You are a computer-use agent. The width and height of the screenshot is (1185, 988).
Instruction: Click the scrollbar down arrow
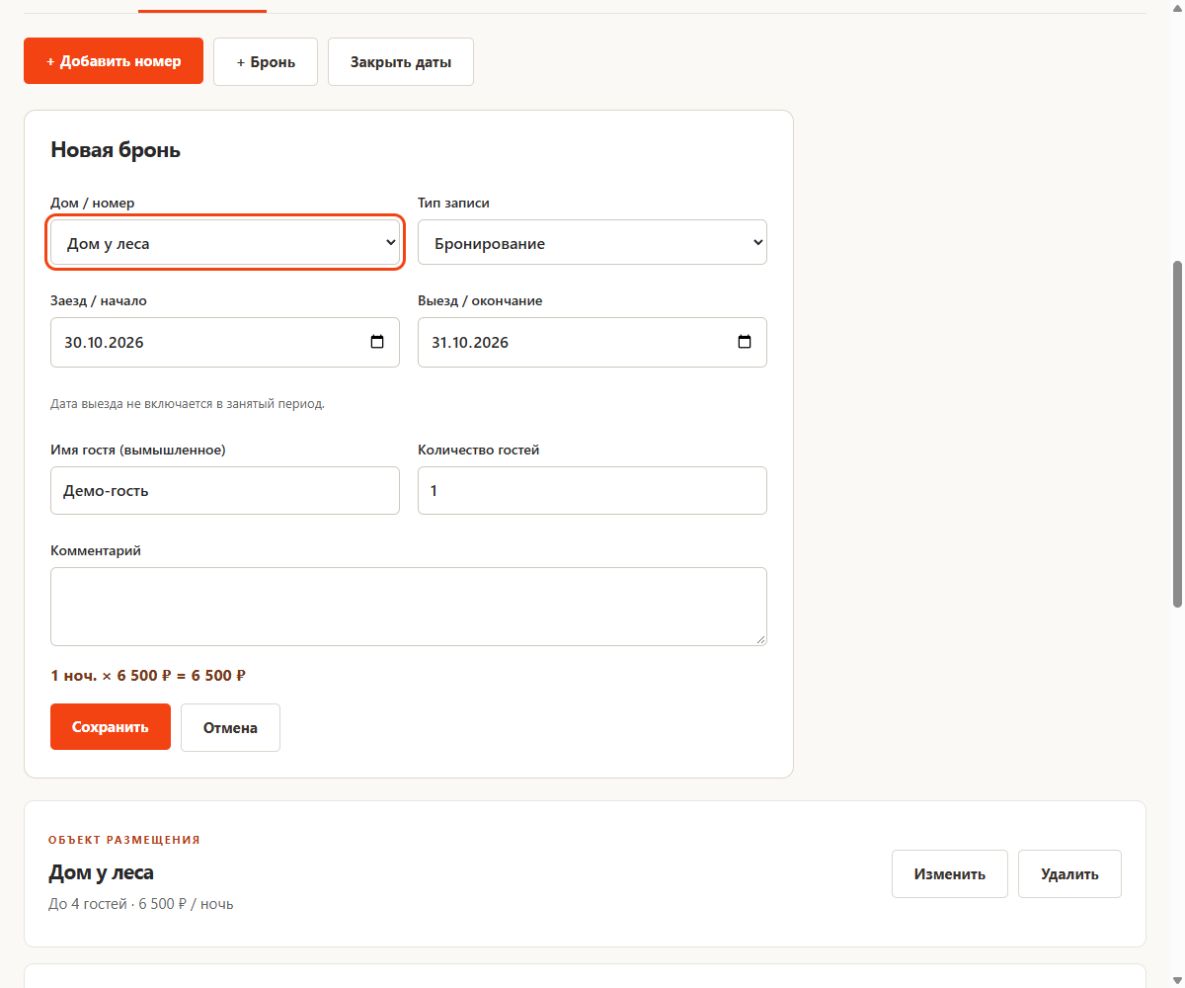1177,980
